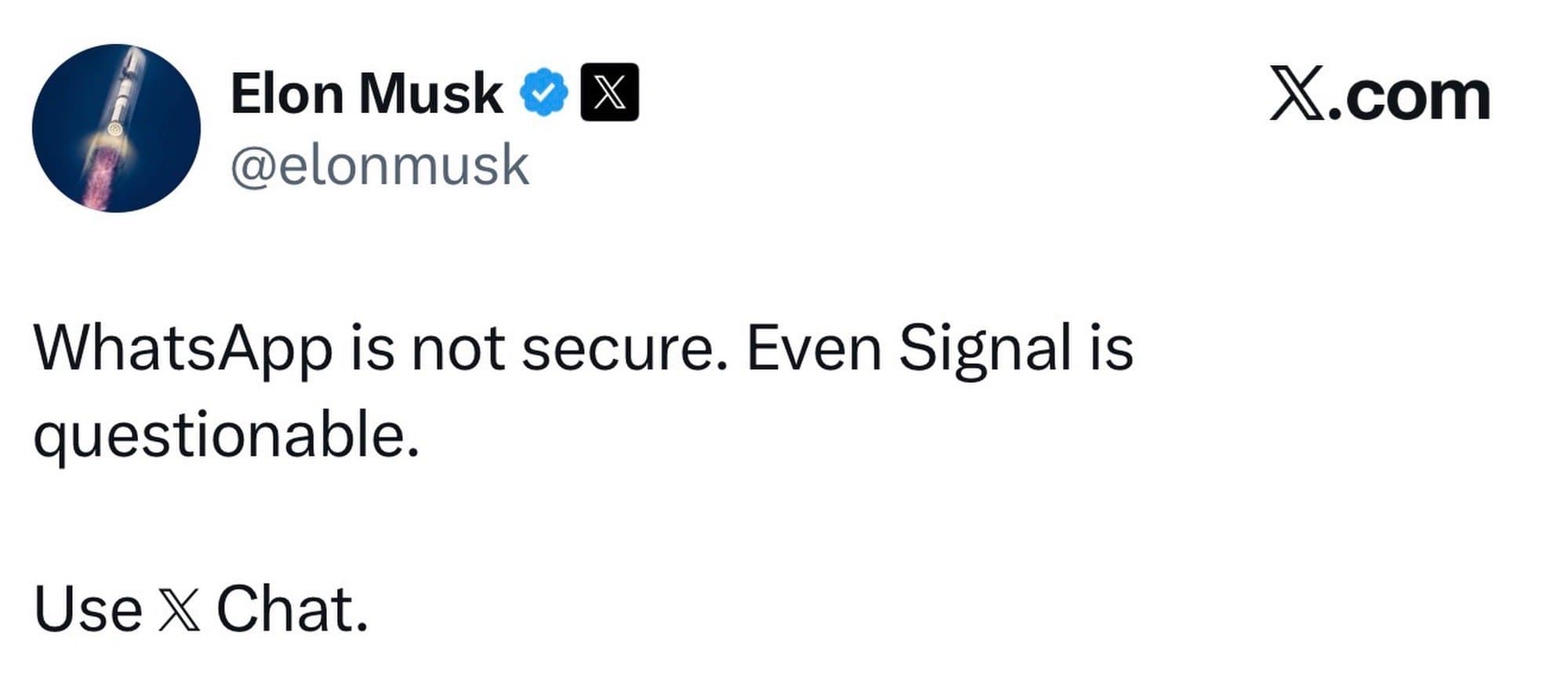Click the black X affiliation badge

click(609, 93)
